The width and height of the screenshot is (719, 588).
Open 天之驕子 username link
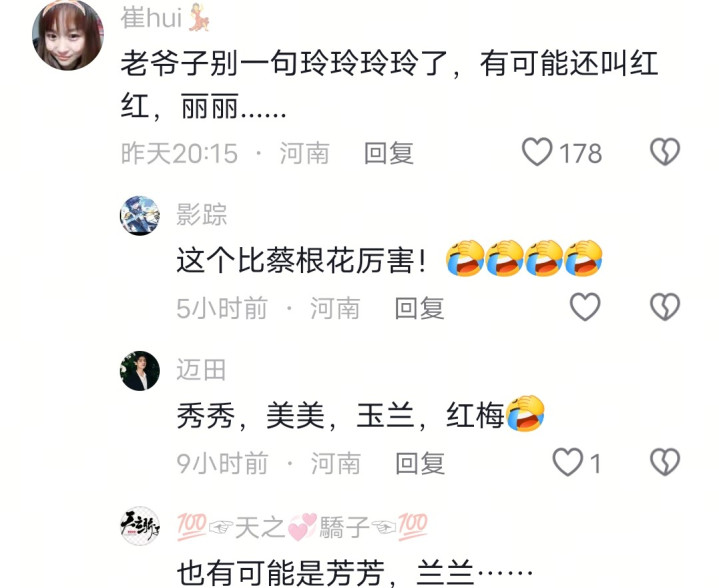pos(303,527)
